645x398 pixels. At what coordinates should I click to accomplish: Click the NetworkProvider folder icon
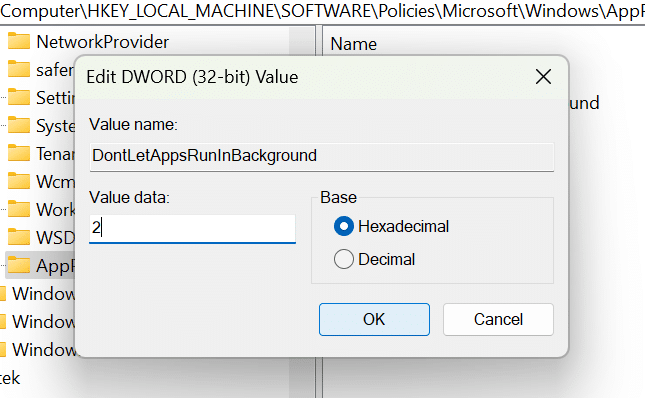19,41
